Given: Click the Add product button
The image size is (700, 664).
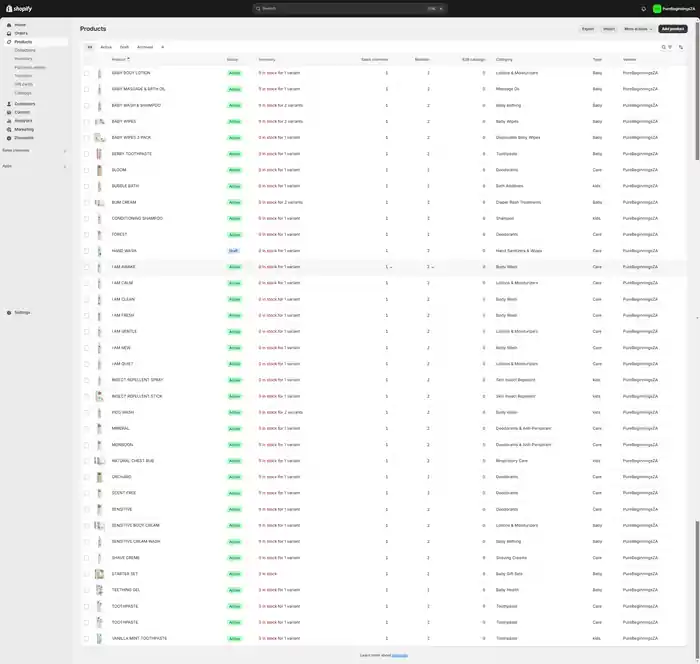Looking at the screenshot, I should click(x=673, y=29).
